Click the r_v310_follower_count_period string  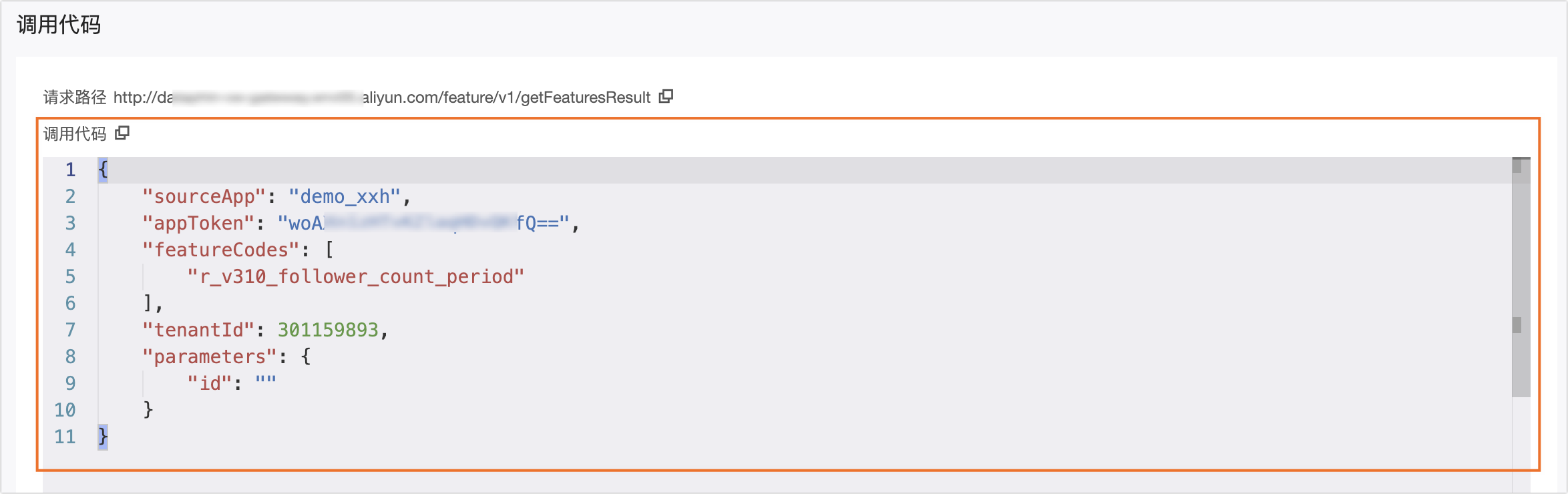pyautogui.click(x=355, y=276)
